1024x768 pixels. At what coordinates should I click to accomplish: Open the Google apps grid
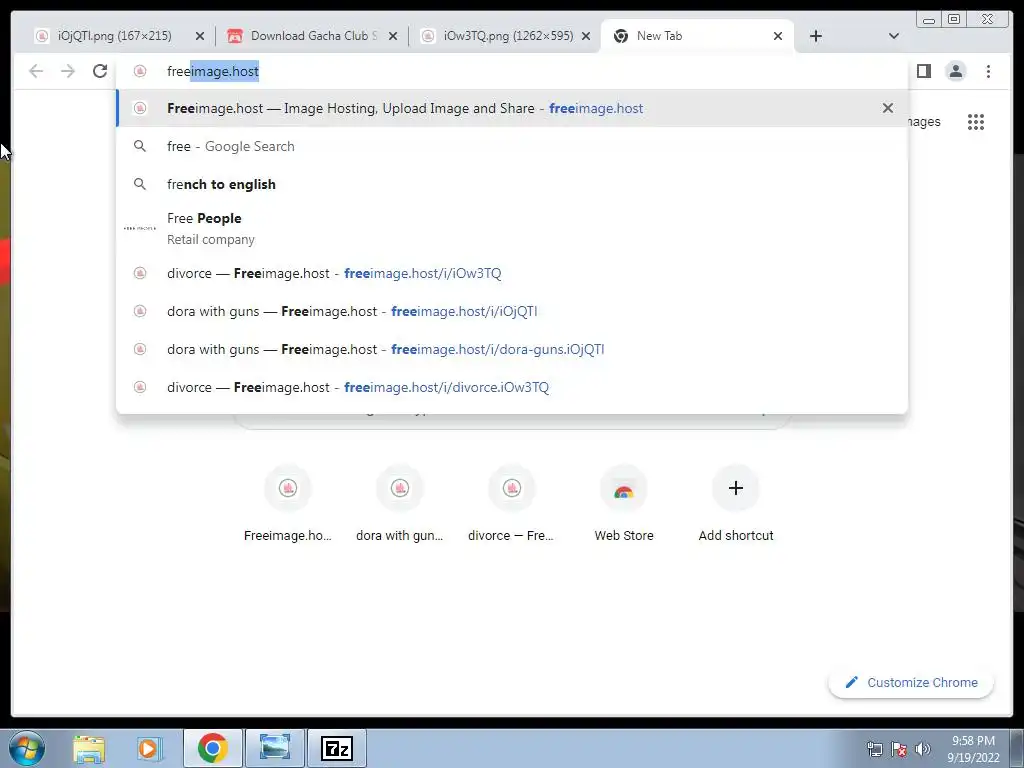pyautogui.click(x=976, y=121)
